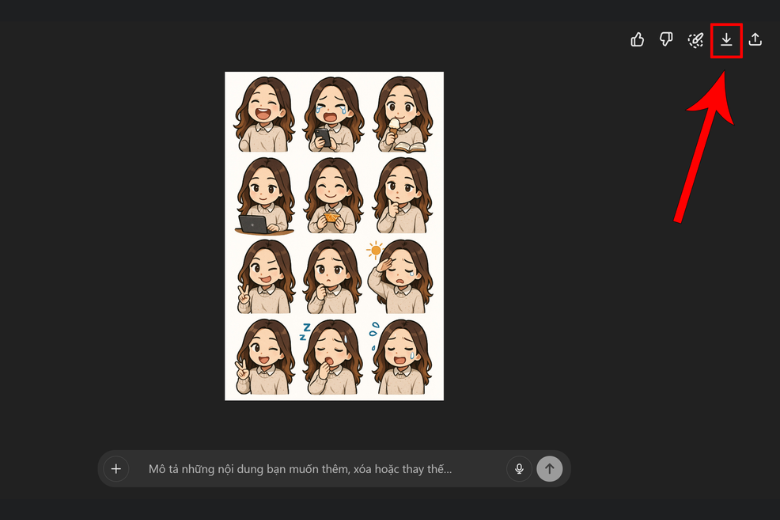Viewport: 780px width, 520px height.
Task: Select the thinking girl sticker in second row
Action: click(x=402, y=196)
